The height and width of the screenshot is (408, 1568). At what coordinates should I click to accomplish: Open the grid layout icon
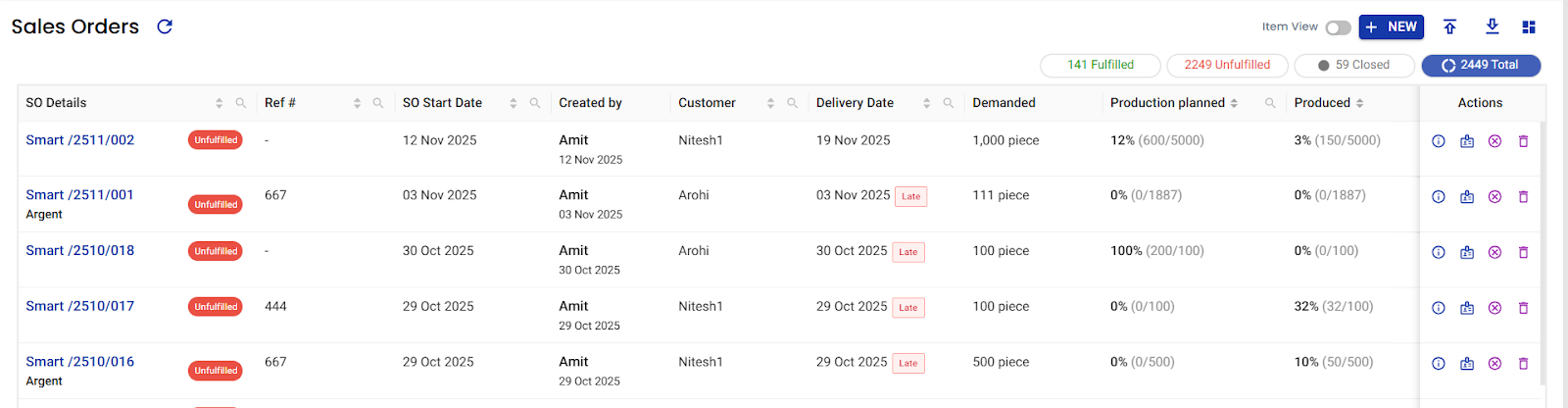pos(1528,26)
